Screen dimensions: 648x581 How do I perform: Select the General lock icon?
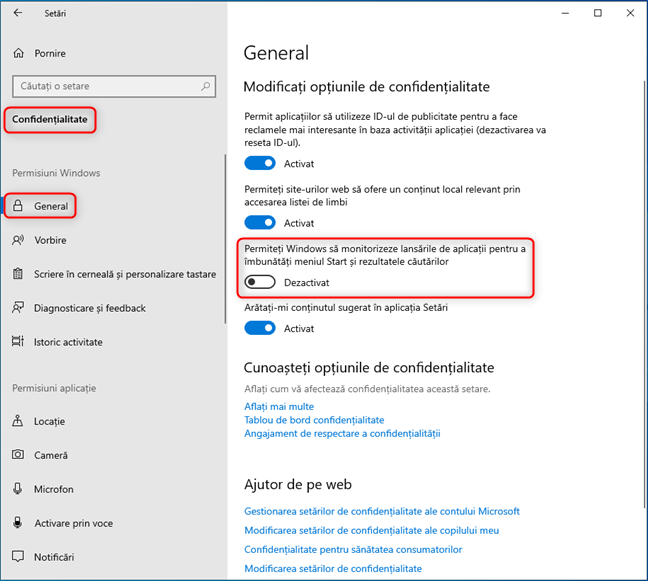18,206
